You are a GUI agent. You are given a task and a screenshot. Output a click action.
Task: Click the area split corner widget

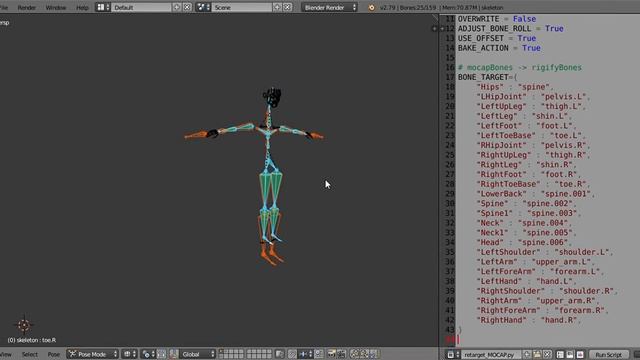[x=435, y=18]
